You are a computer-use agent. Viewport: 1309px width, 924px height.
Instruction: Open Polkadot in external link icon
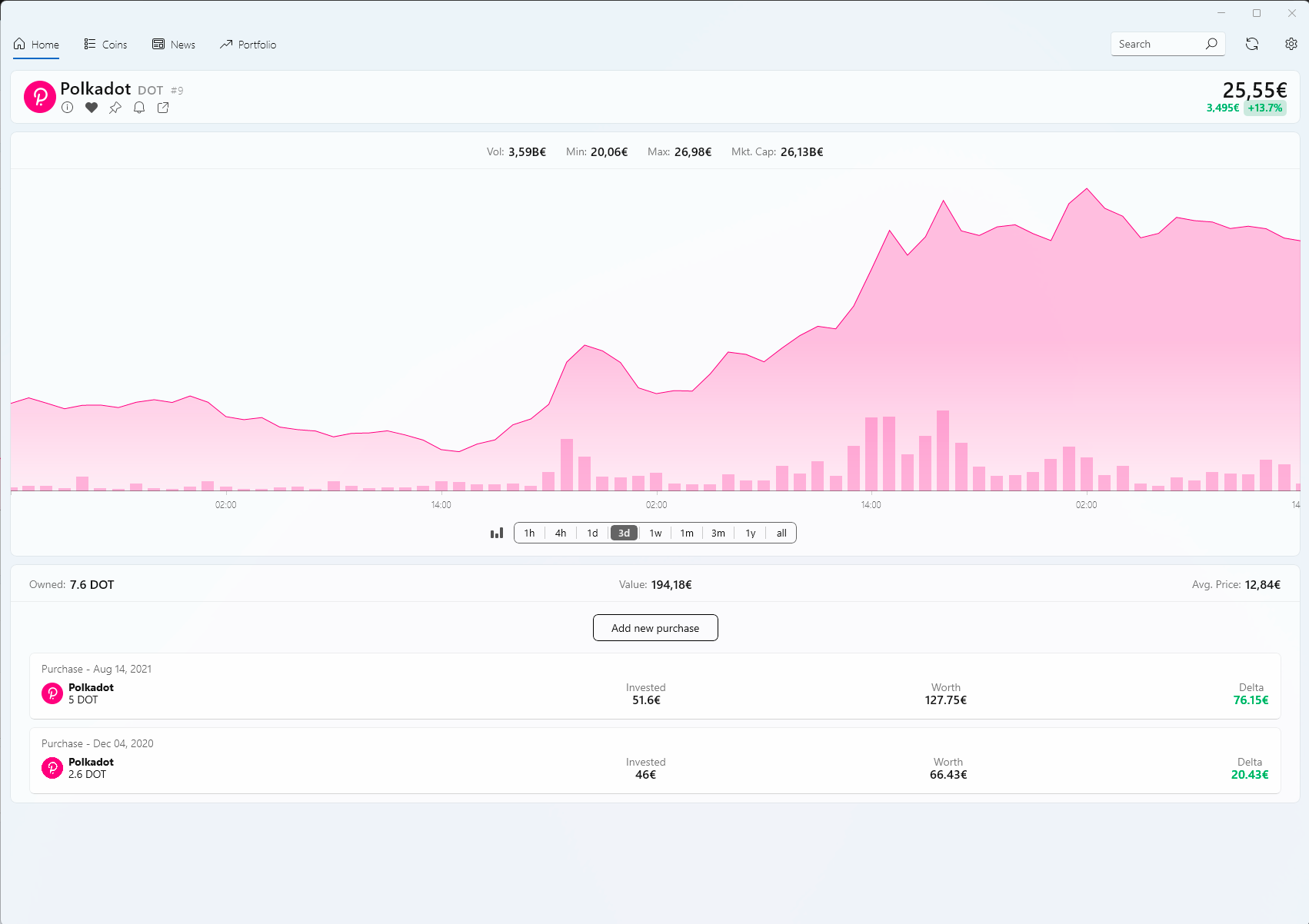(x=163, y=108)
